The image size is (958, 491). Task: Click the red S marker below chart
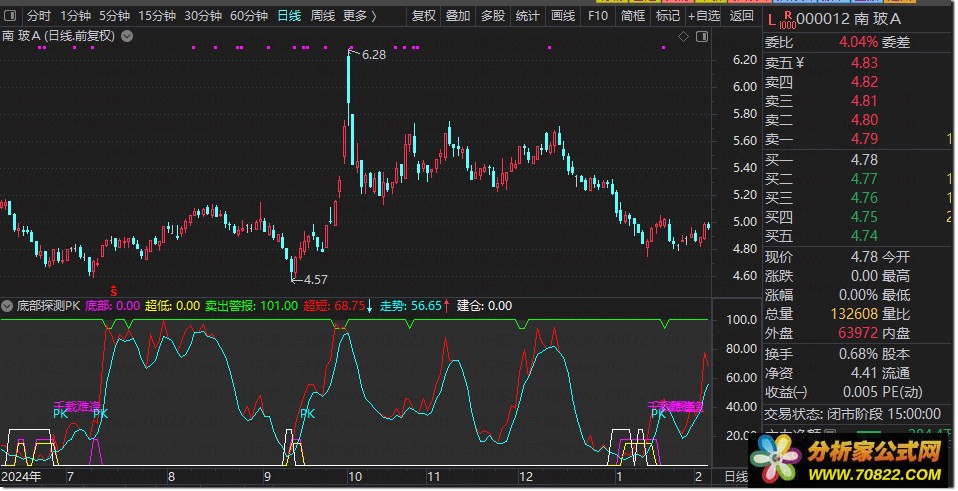tap(114, 291)
